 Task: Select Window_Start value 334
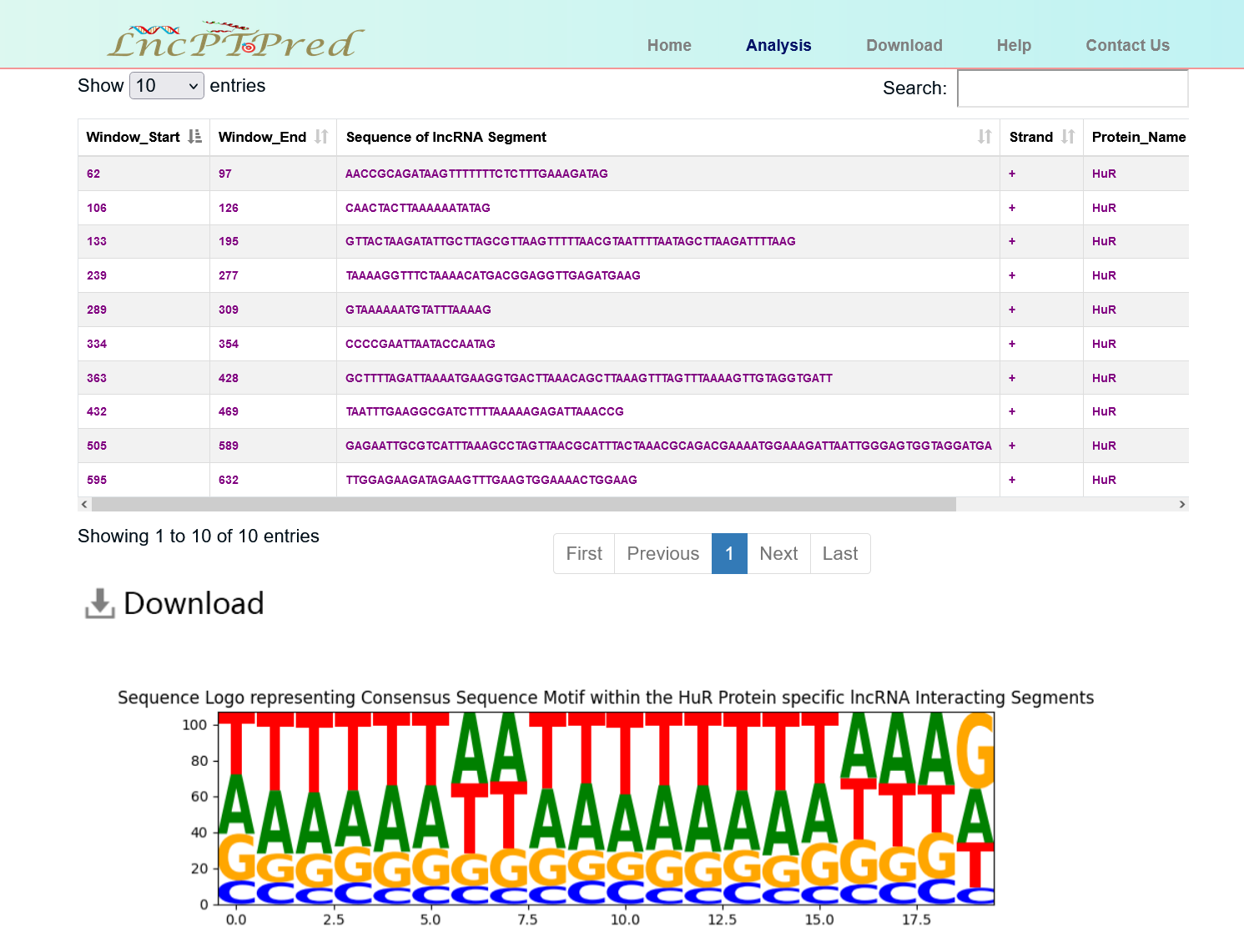97,344
